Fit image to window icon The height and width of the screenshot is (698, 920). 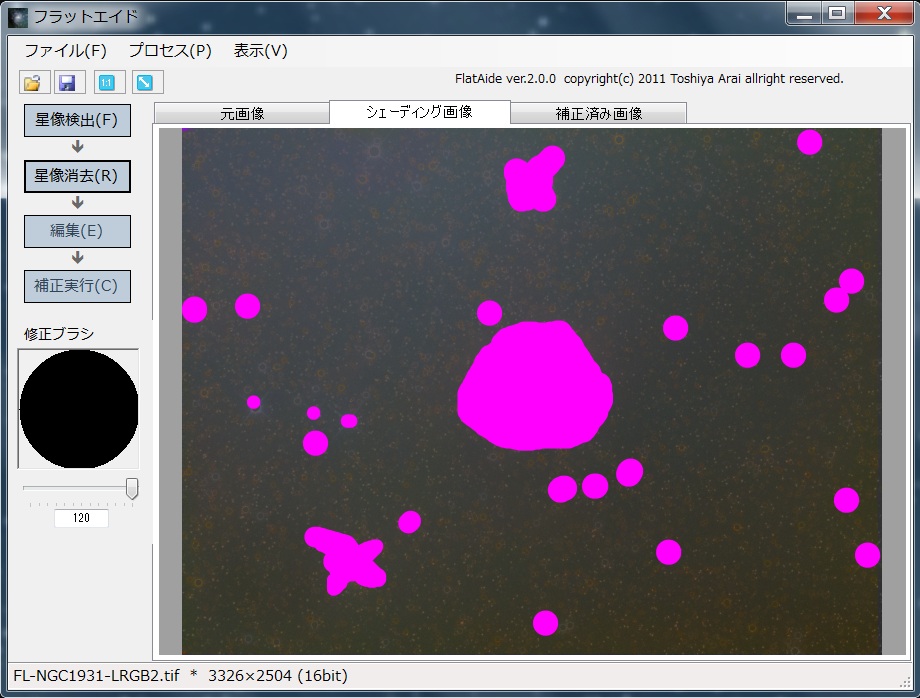(x=146, y=83)
